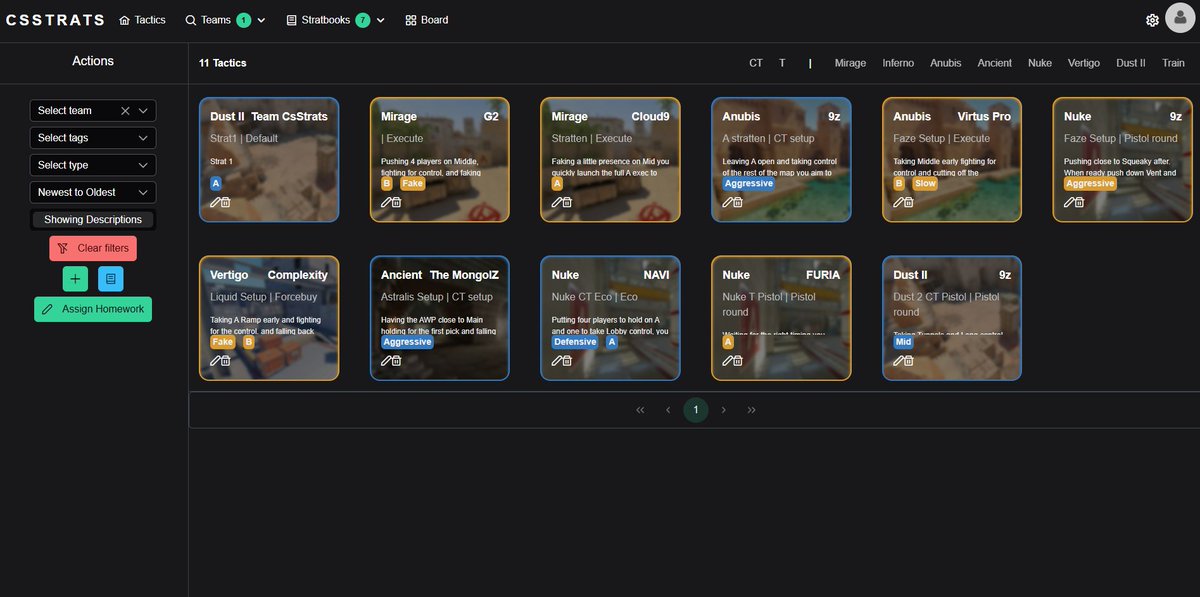
Task: Open the user profile avatar
Action: click(x=1180, y=19)
